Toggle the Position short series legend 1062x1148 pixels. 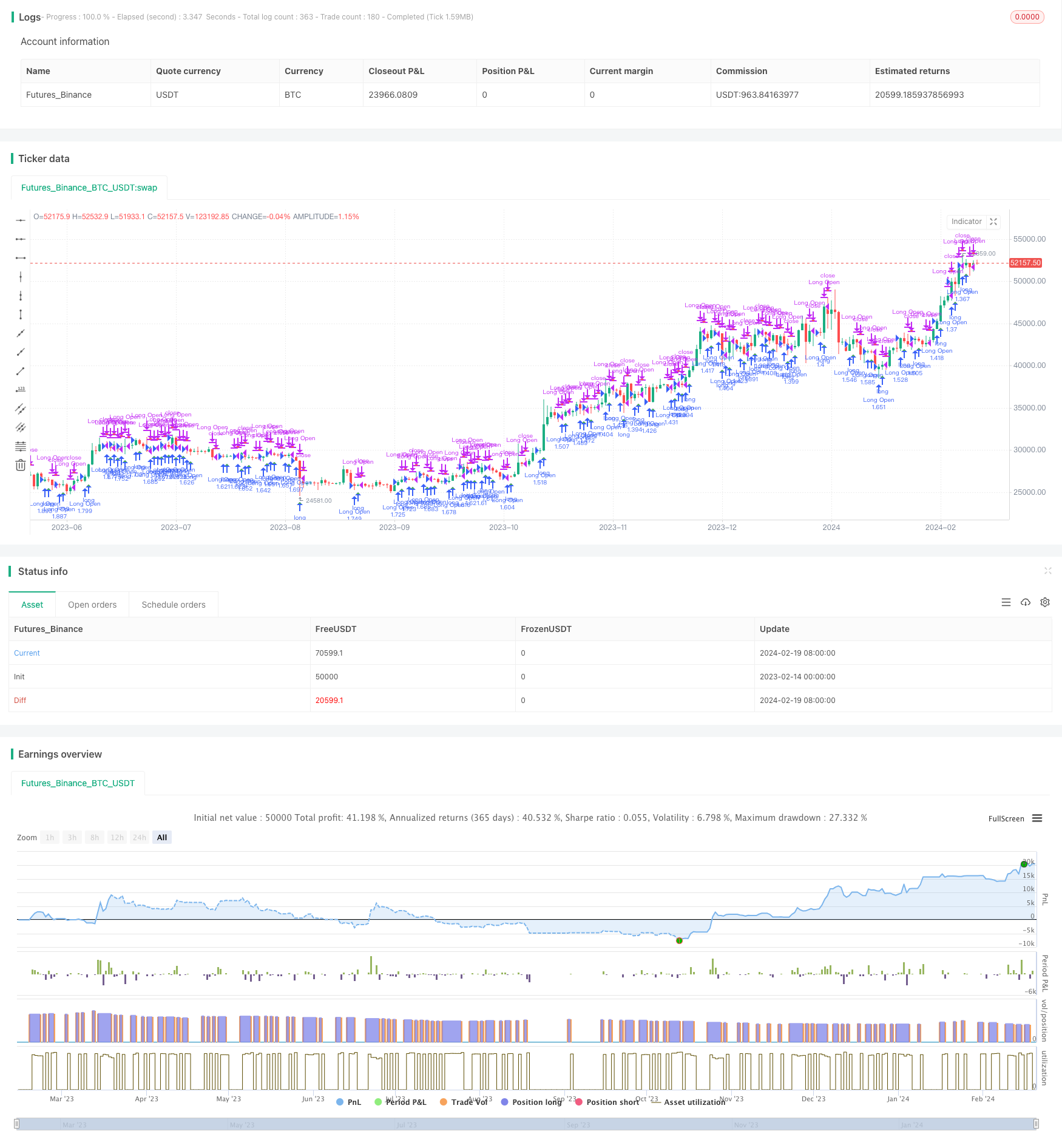click(x=607, y=1102)
